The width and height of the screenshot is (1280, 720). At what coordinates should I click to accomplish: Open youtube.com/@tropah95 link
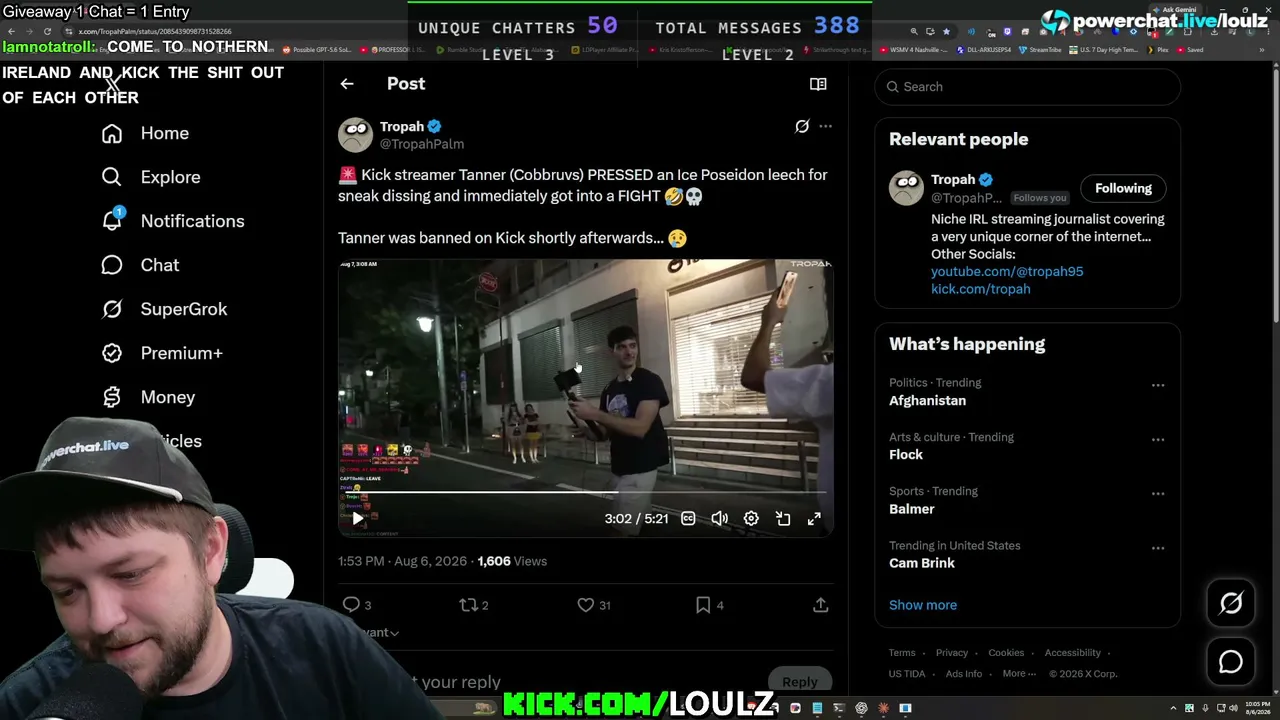(1007, 271)
